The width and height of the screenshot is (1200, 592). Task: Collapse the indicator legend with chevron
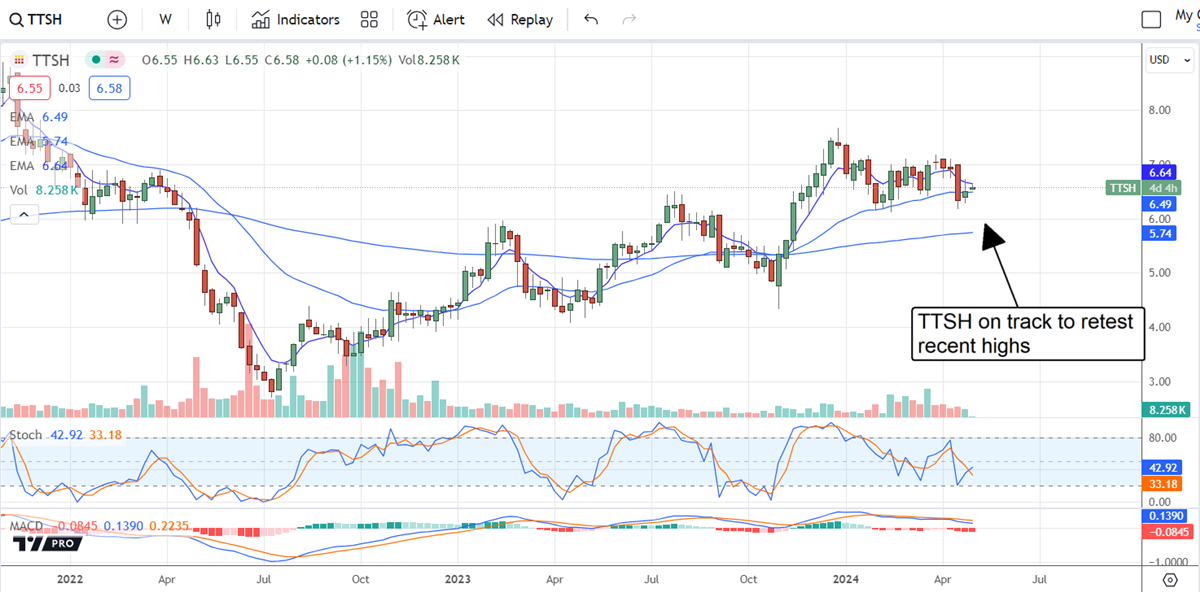(24, 212)
